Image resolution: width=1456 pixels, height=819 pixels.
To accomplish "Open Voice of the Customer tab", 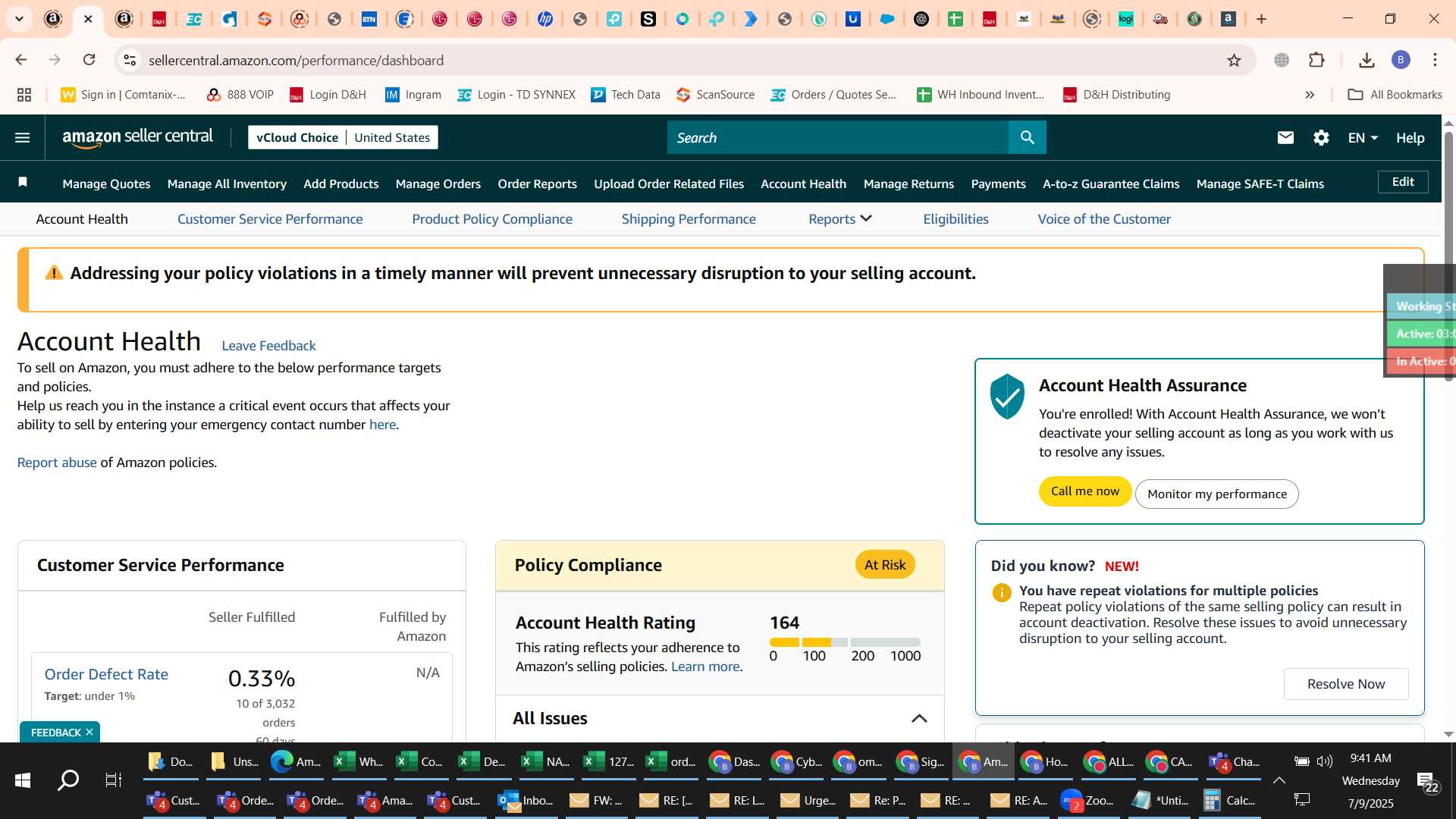I will (1104, 219).
